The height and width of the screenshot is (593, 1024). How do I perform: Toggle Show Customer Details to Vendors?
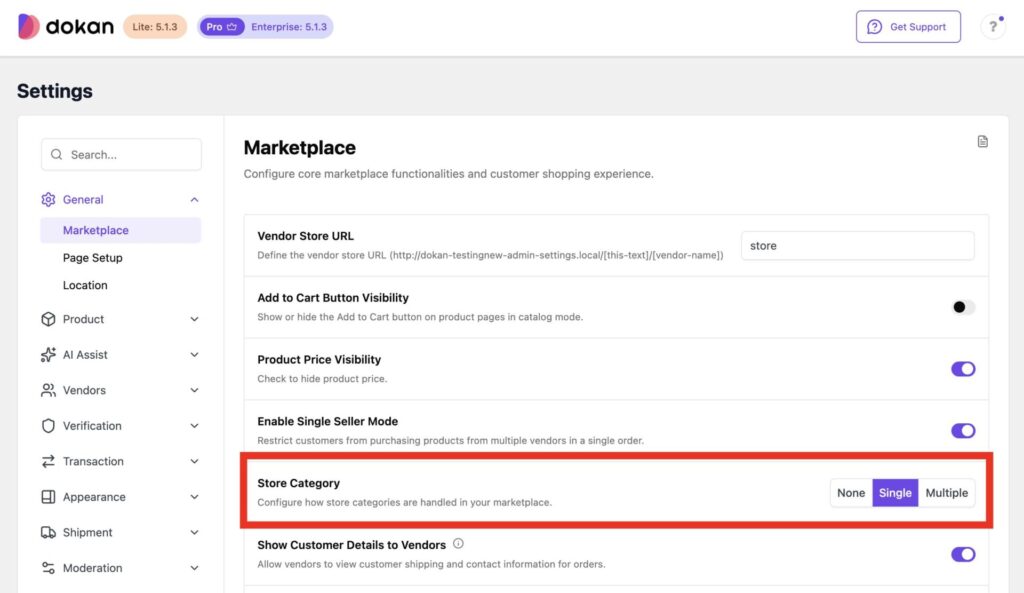point(963,554)
